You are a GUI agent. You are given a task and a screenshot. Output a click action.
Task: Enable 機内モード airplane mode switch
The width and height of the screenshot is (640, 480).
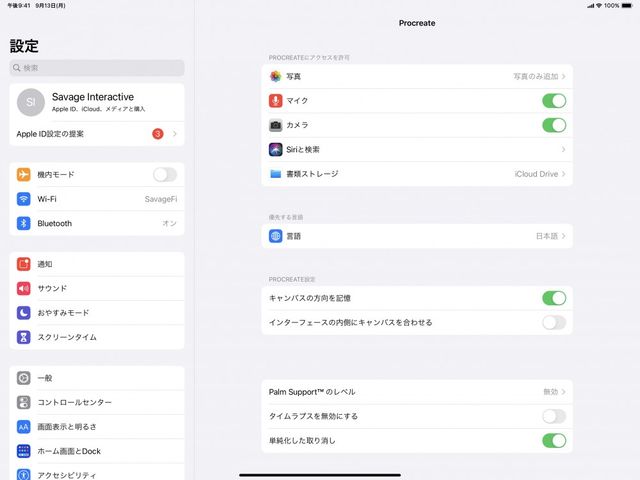(x=165, y=174)
